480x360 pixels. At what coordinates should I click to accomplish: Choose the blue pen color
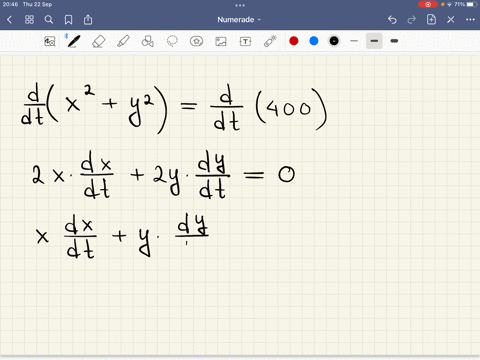(x=314, y=41)
